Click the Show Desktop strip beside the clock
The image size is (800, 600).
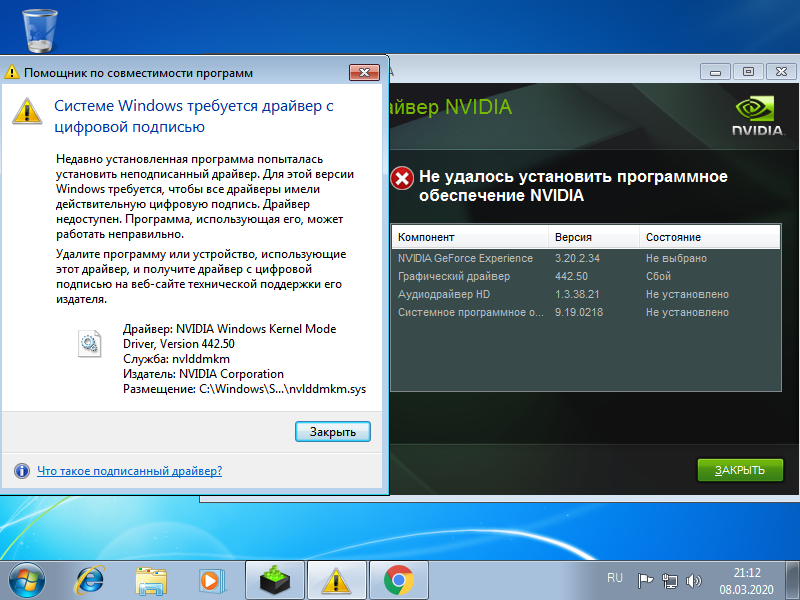point(792,581)
